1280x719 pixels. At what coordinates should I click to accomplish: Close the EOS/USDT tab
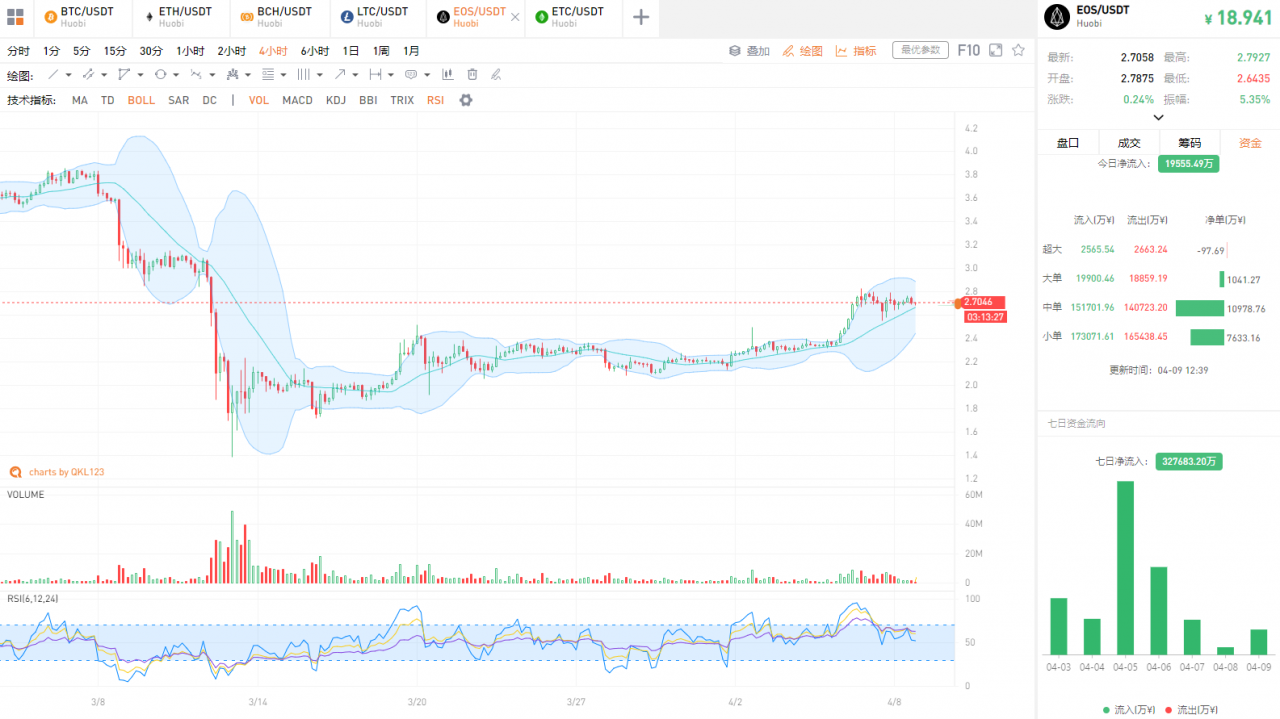click(515, 17)
